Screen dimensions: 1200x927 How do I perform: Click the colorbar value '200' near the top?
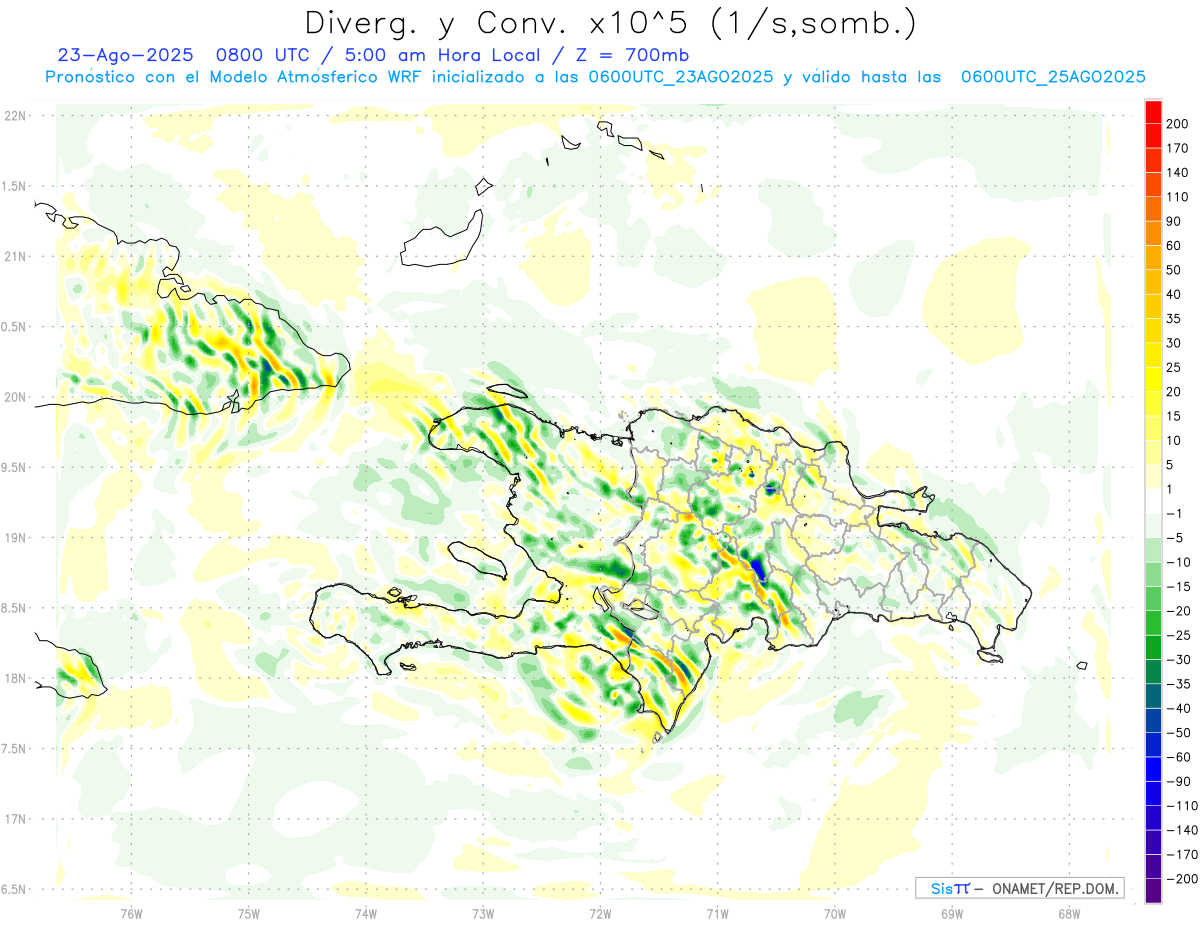pos(1177,125)
